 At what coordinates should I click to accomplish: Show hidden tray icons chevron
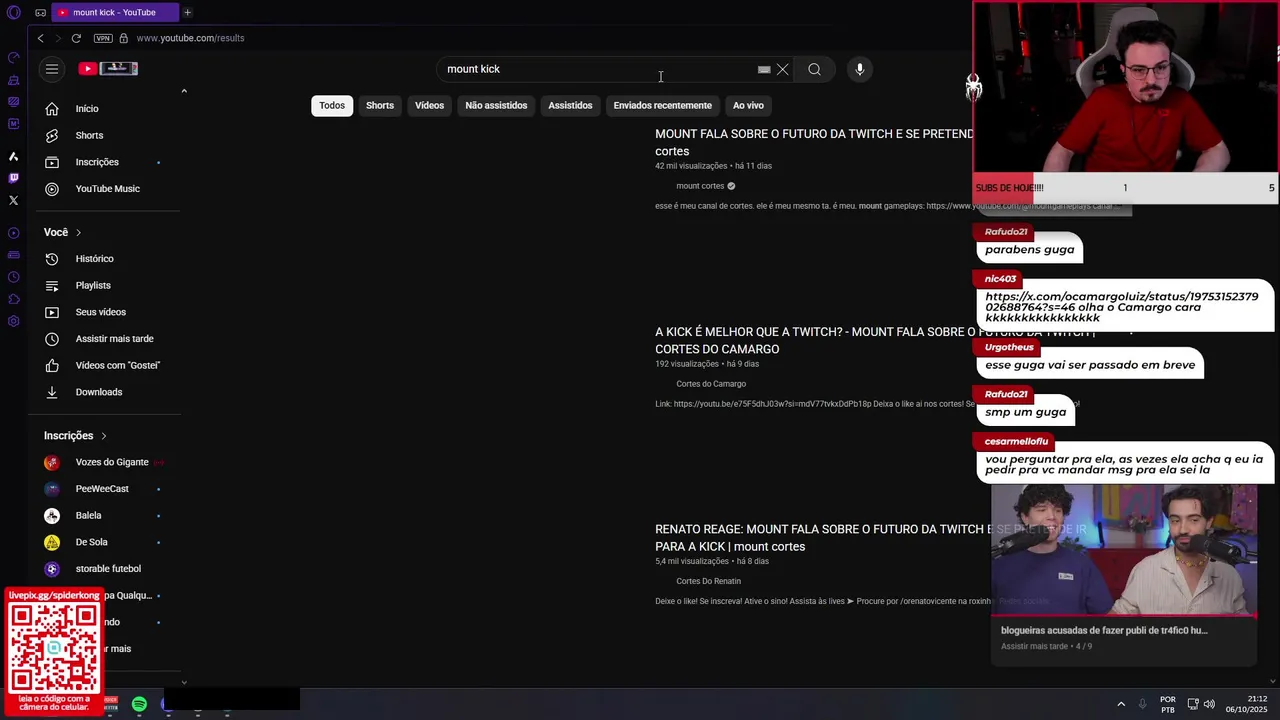1121,704
